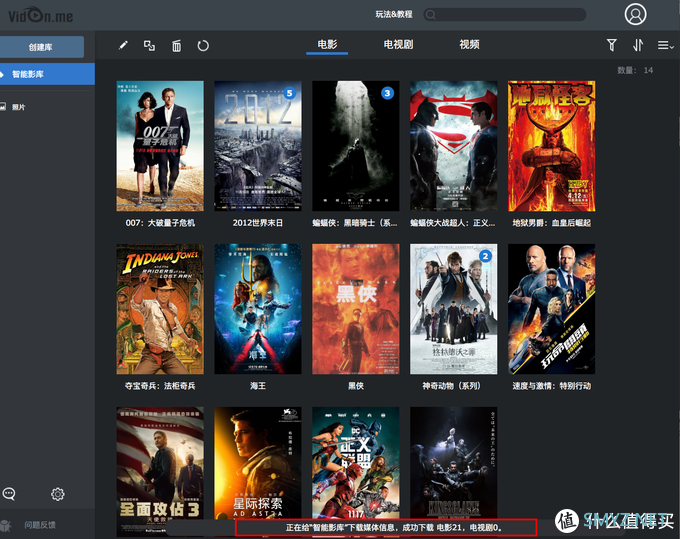Click the 问题反馈 link

(x=40, y=525)
